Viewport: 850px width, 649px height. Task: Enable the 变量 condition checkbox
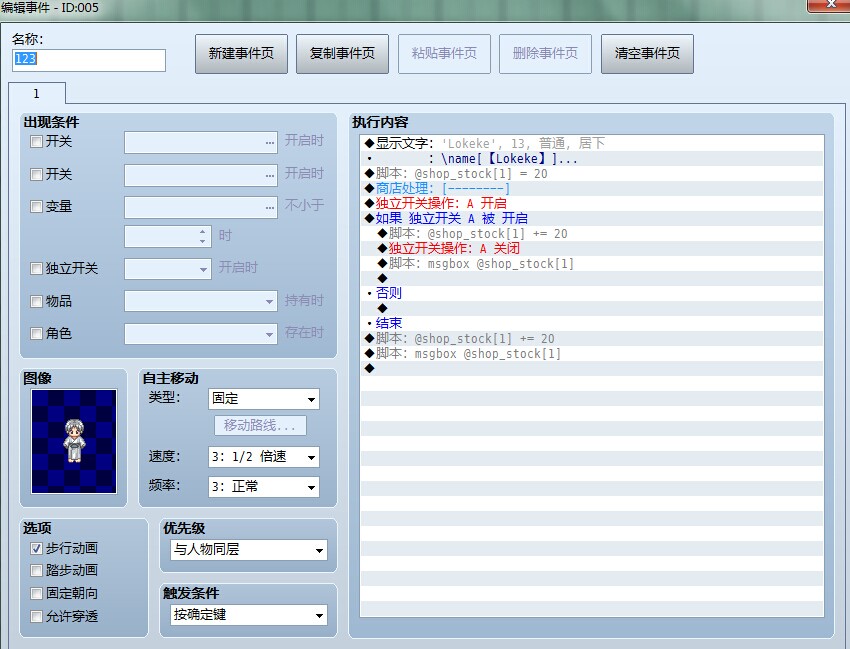click(x=36, y=207)
